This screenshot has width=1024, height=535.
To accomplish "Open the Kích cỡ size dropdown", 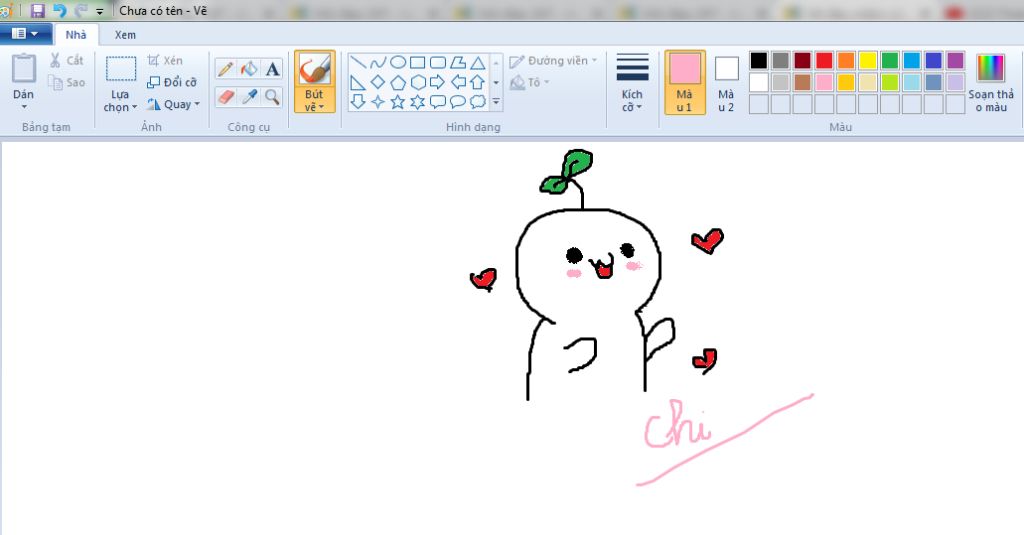I will (632, 82).
